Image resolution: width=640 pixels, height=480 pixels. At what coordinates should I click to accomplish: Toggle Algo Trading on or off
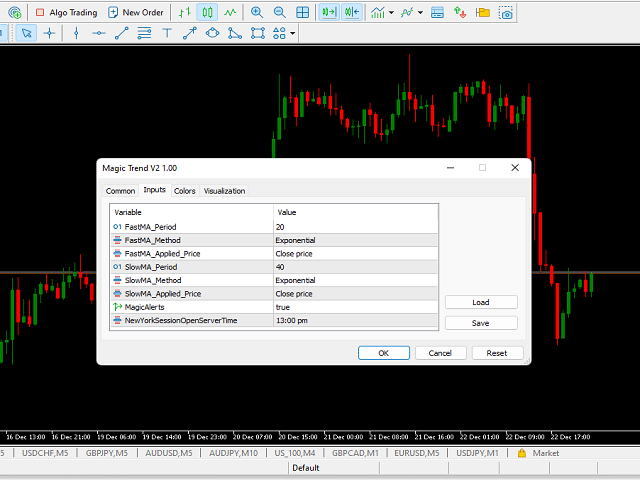click(67, 13)
